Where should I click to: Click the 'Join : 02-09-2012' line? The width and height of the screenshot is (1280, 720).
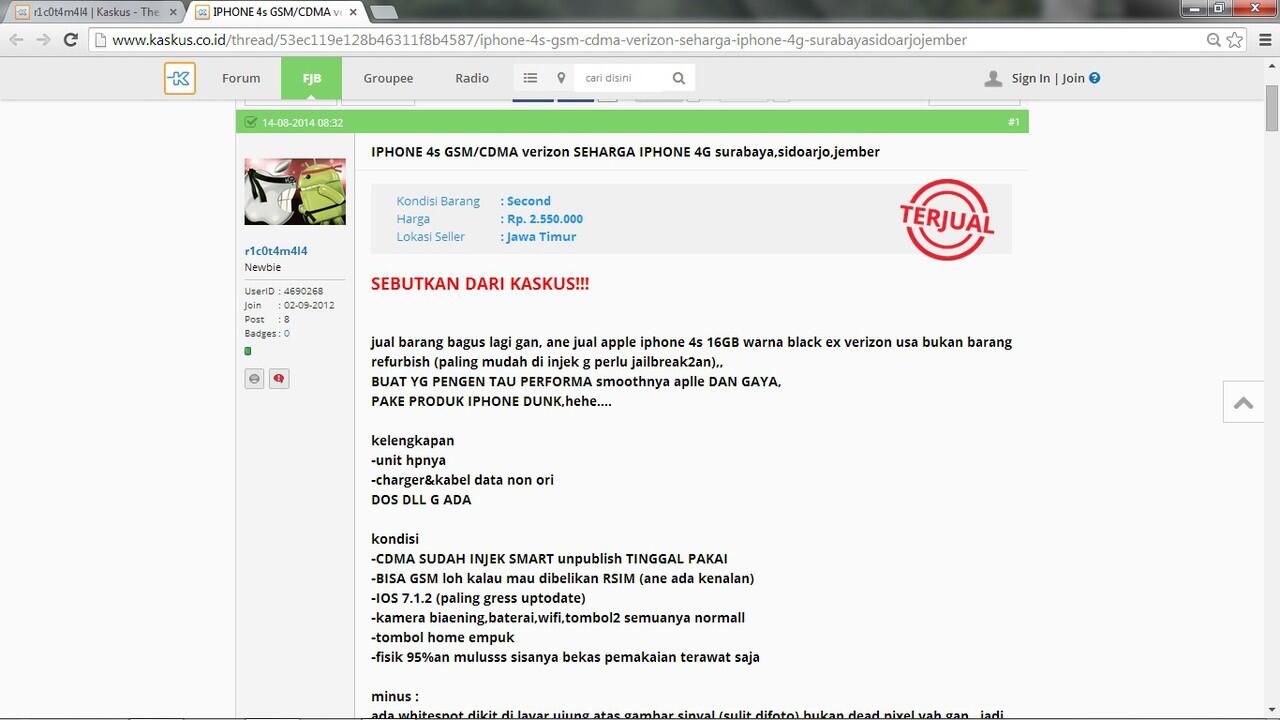[x=290, y=305]
